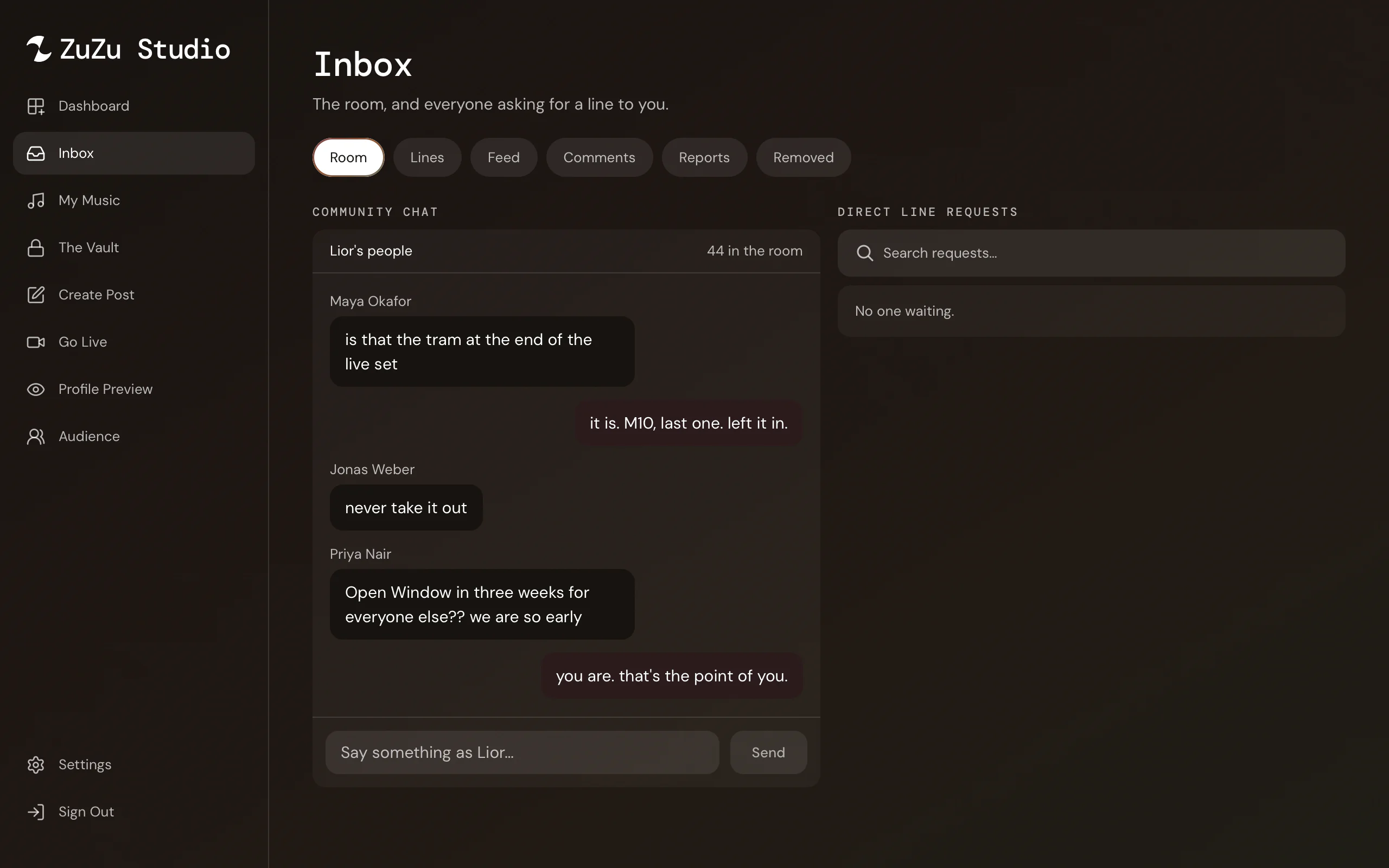1389x868 pixels.
Task: Switch to the Lines tab
Action: (427, 157)
